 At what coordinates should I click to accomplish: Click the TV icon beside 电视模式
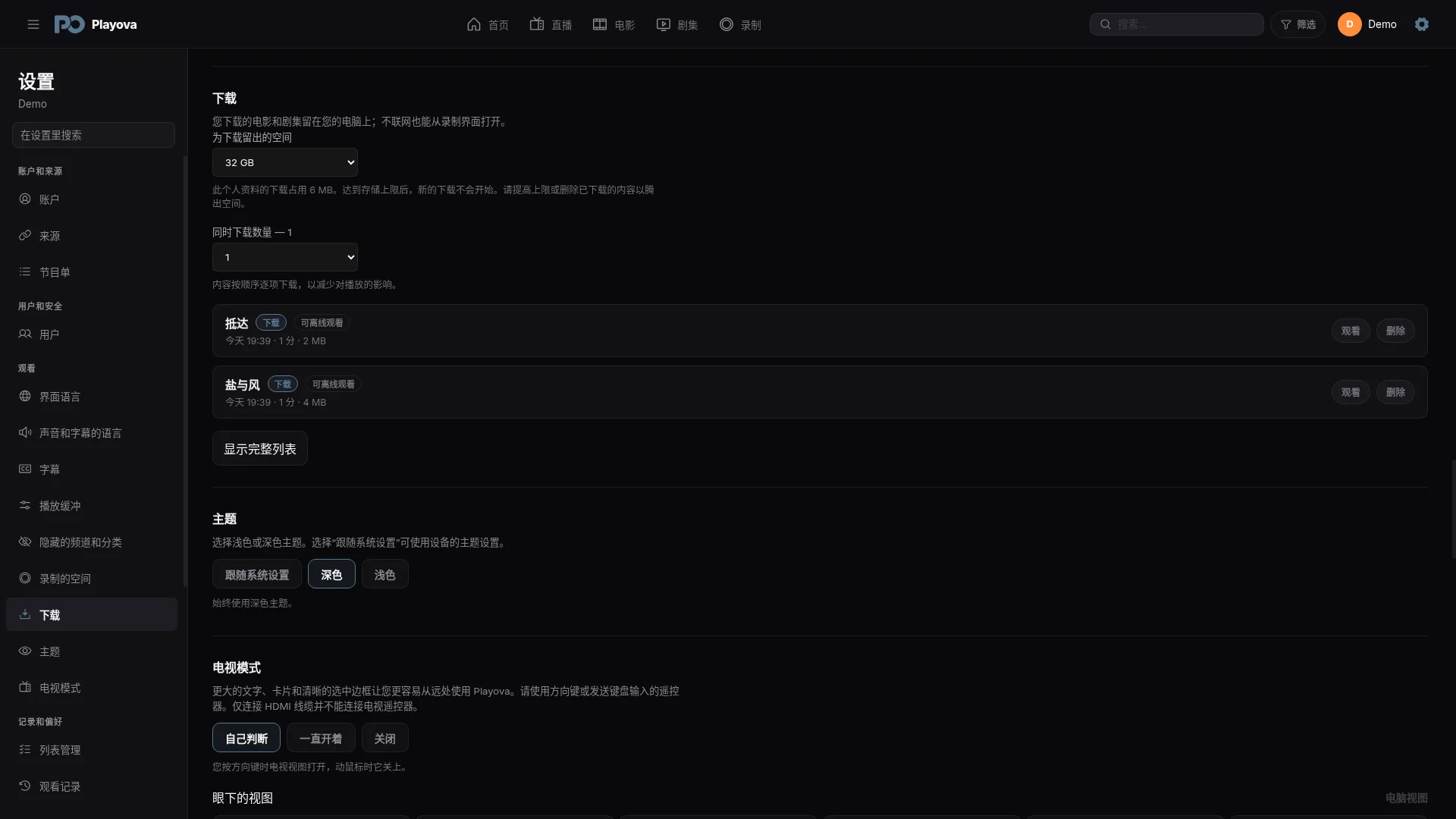(25, 687)
